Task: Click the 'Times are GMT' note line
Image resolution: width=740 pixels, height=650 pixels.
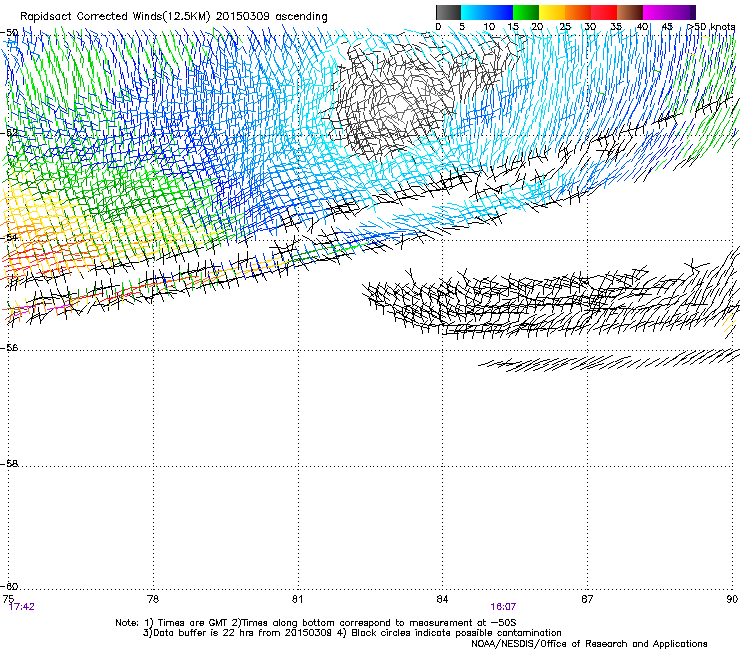Action: [316, 623]
